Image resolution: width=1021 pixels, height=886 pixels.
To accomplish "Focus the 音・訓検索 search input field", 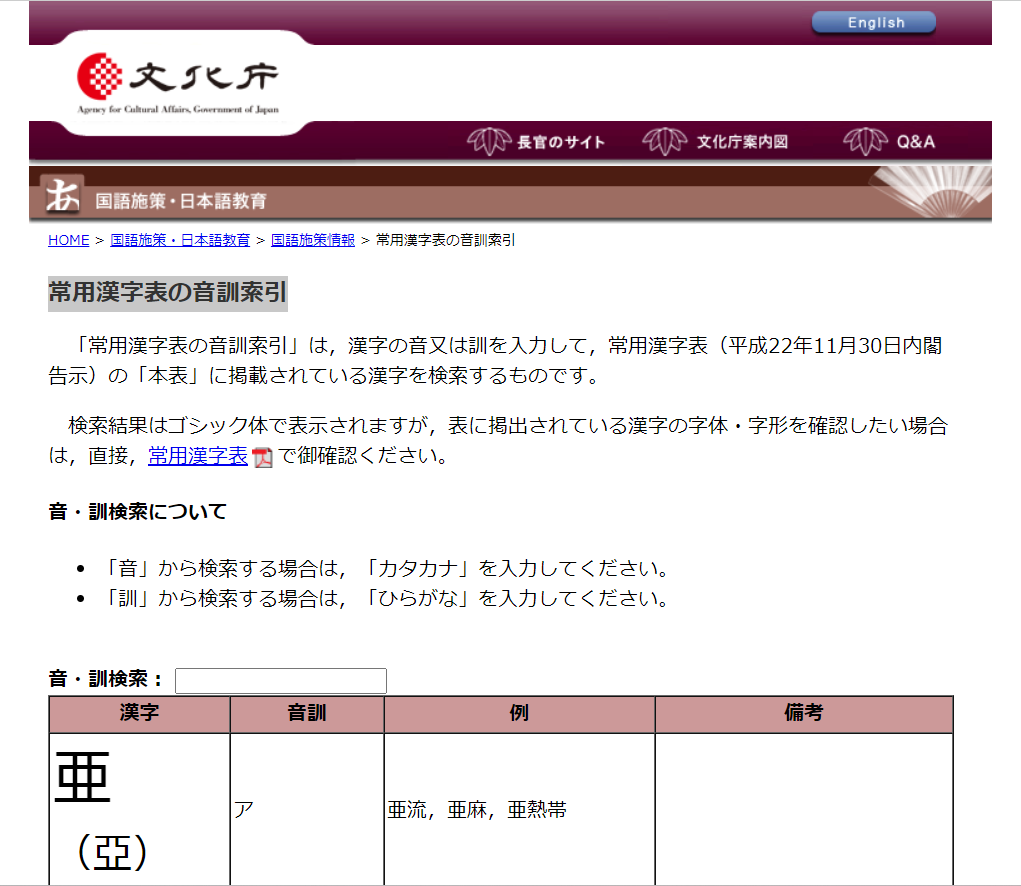I will (281, 680).
